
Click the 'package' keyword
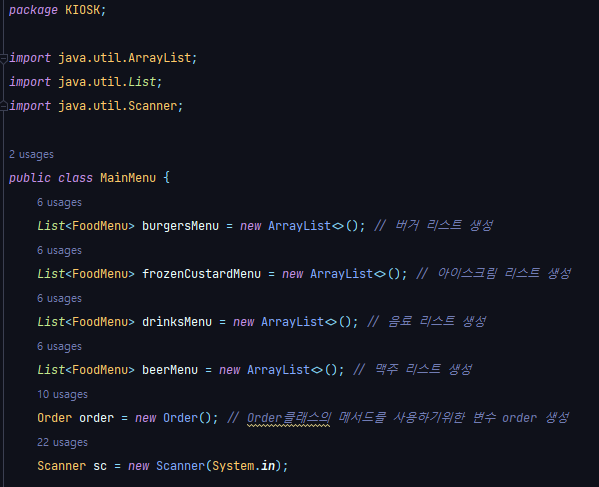tap(33, 10)
